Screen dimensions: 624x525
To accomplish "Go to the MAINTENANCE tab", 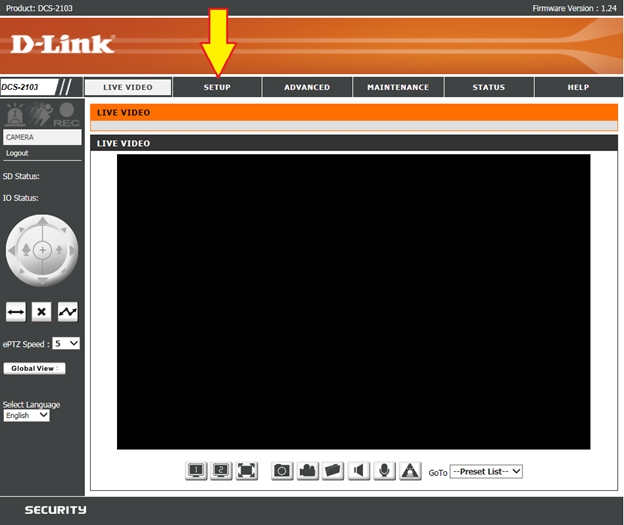I will point(398,87).
